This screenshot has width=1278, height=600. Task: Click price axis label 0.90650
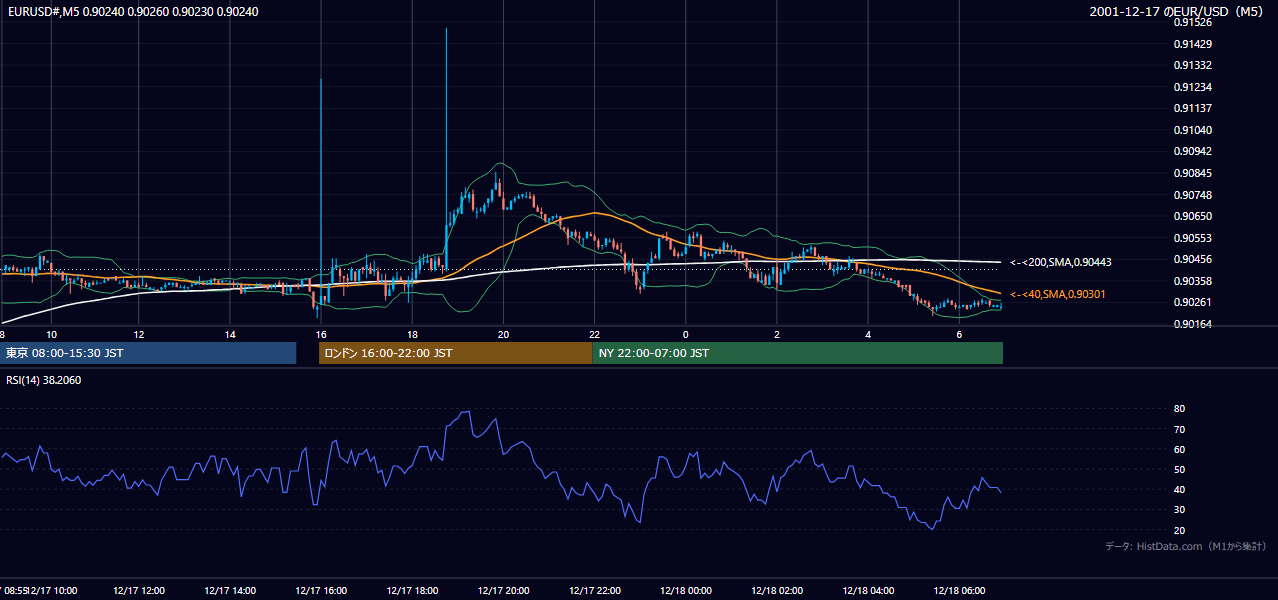[x=1193, y=216]
